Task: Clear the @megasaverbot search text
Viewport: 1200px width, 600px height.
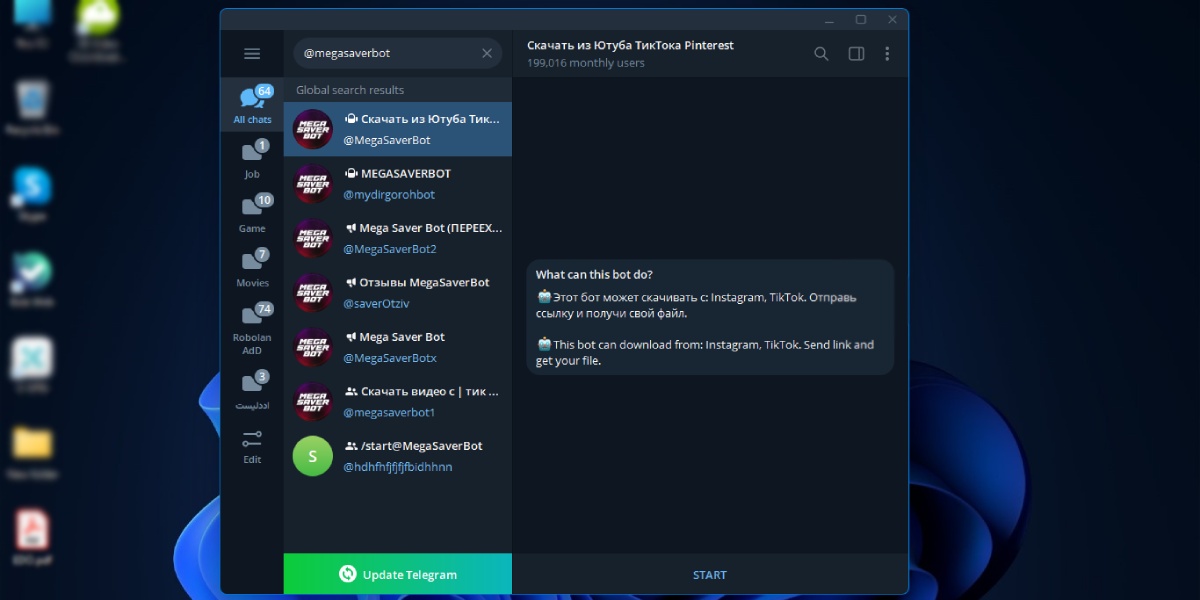Action: 487,54
